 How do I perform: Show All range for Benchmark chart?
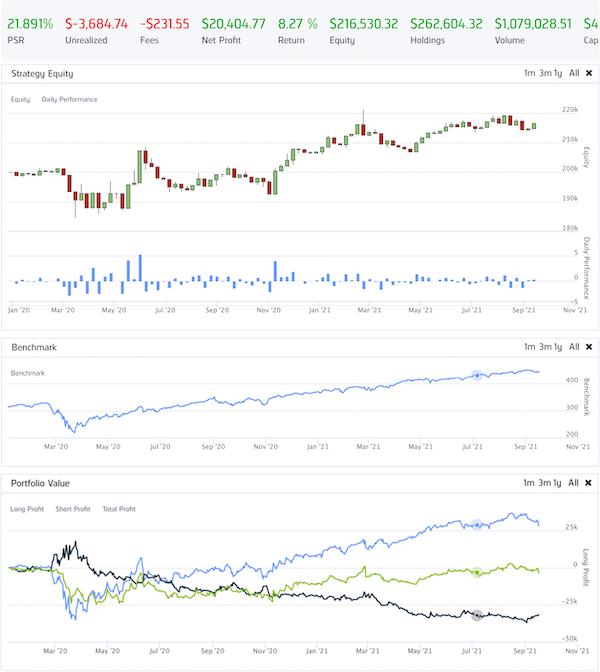click(574, 347)
